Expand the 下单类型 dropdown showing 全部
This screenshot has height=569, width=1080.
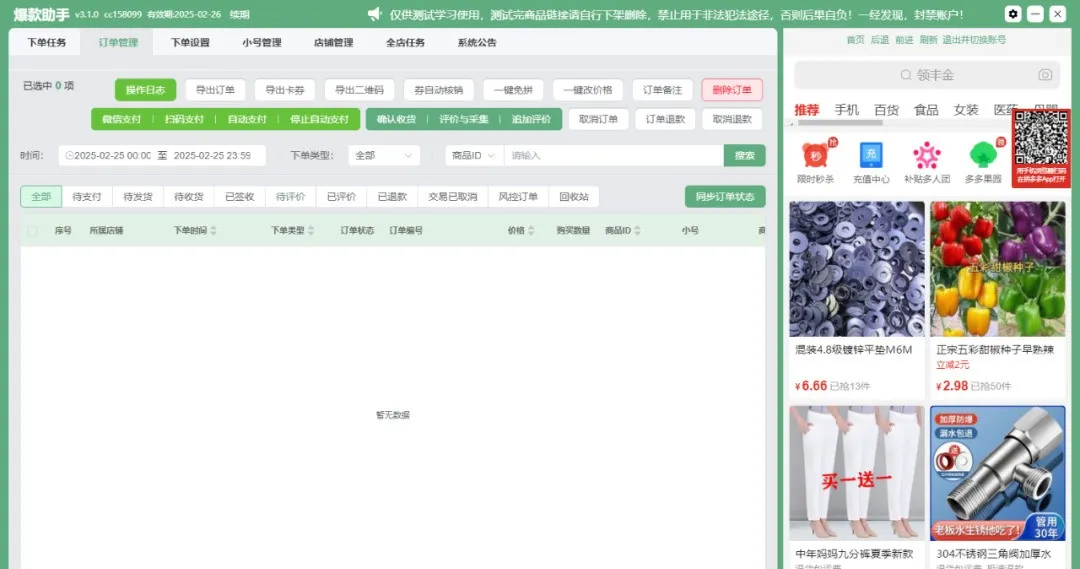click(x=384, y=156)
